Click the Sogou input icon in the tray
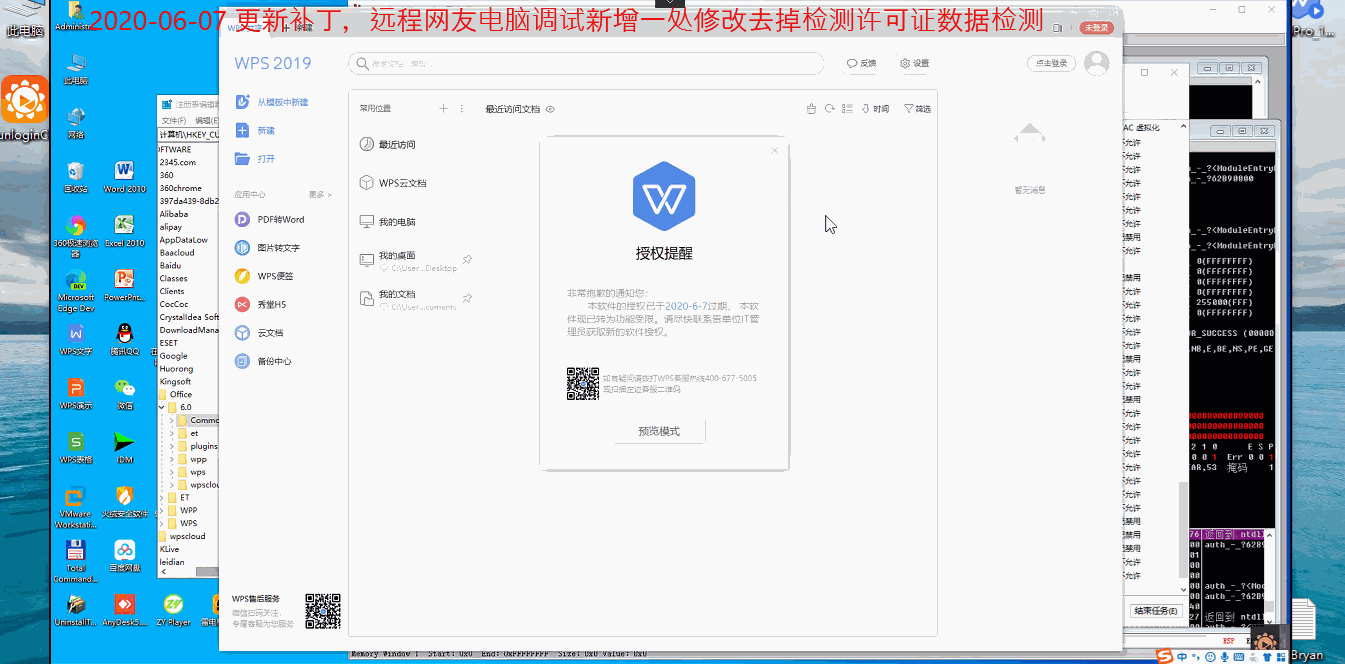 click(1166, 656)
